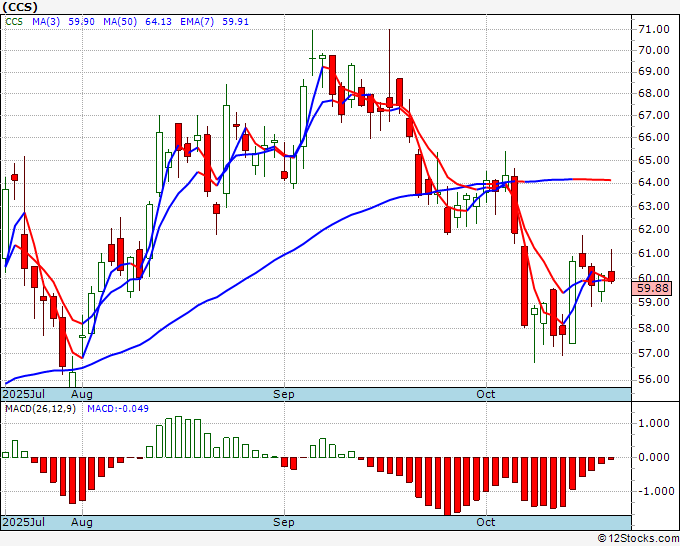Click the 61.00 price axis label
Viewport: 680px width, 546px height.
pos(654,253)
